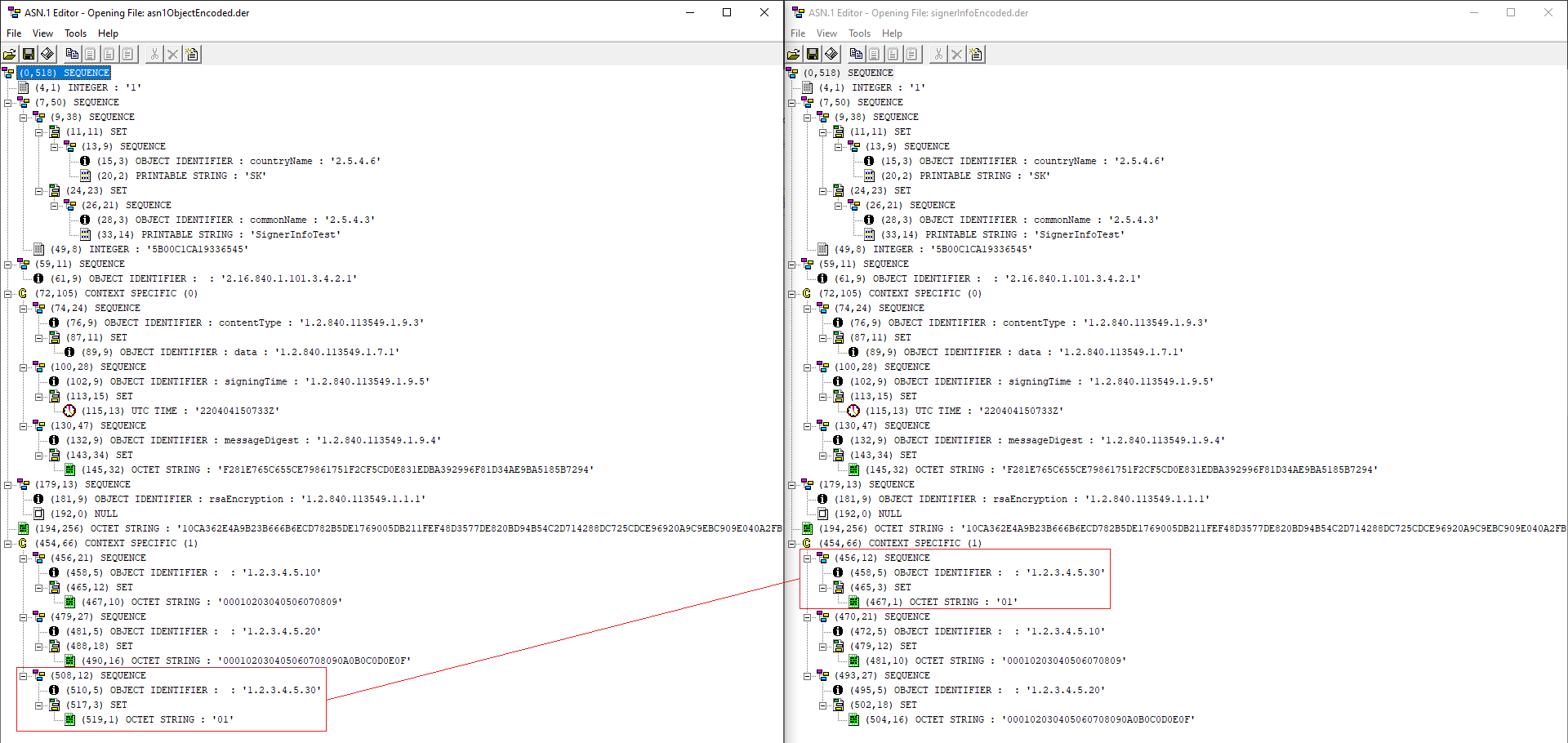Copy the selected node using the Copy icon

click(72, 54)
